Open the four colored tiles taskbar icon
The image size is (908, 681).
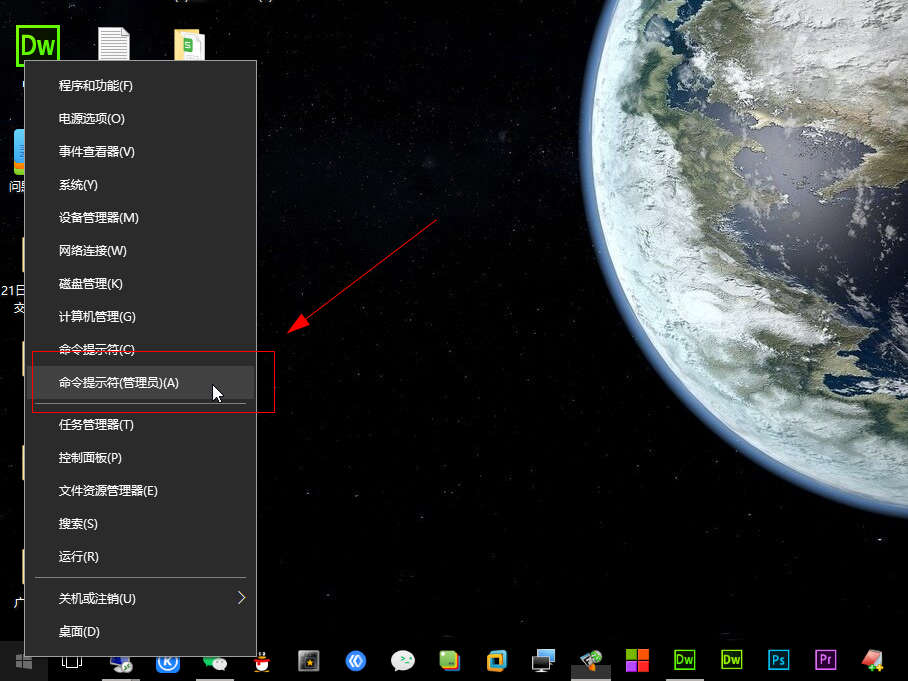[638, 660]
